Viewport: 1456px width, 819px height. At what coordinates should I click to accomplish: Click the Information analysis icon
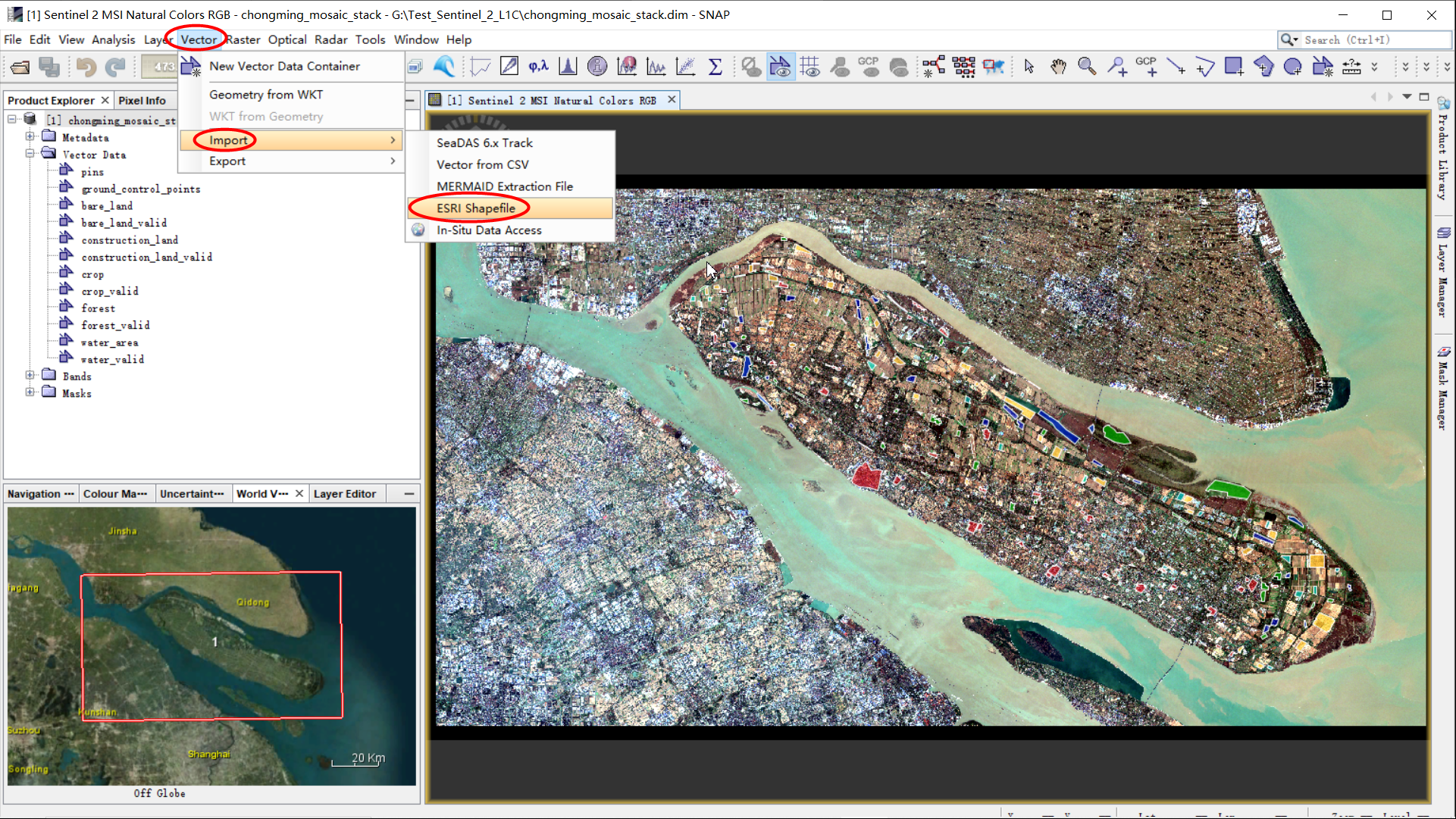597,67
